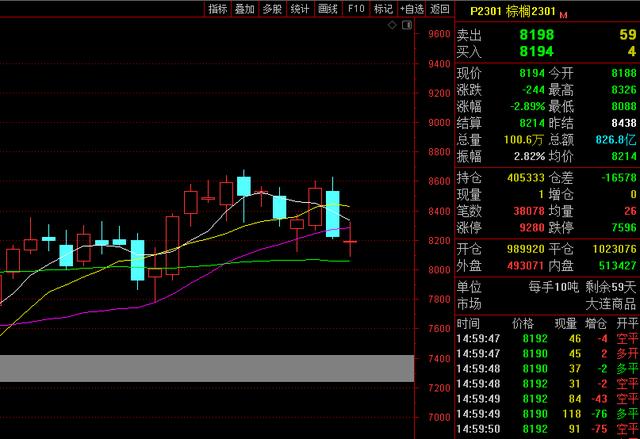The image size is (640, 439).
Task: Click the 卖出 ask price 8198
Action: coord(536,35)
